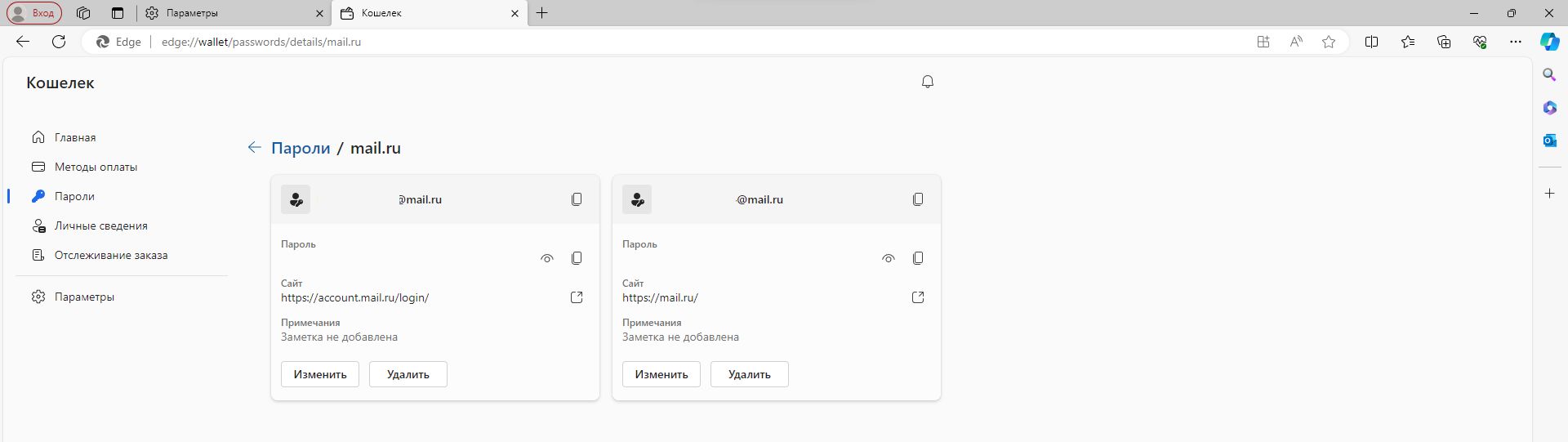This screenshot has height=442, width=1568.
Task: Open the Вход profile button
Action: (x=34, y=13)
